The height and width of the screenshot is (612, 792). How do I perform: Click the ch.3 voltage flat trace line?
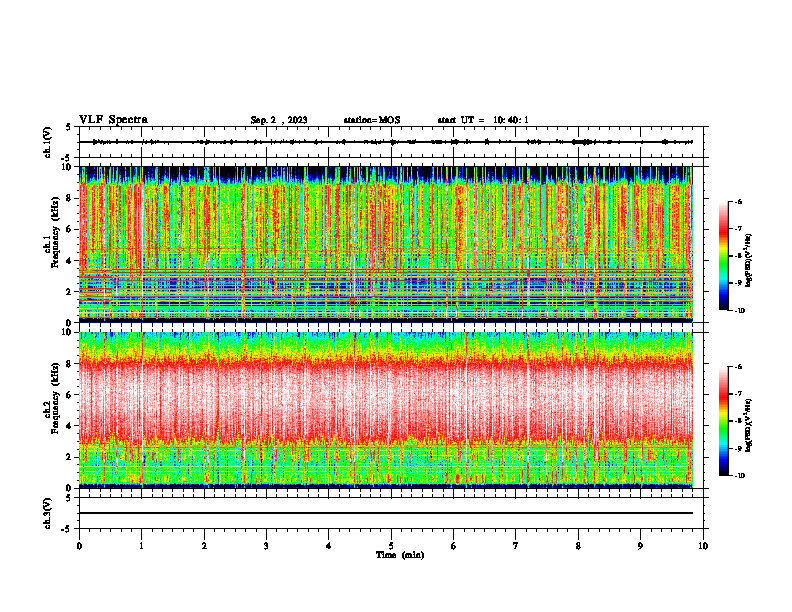pyautogui.click(x=385, y=513)
